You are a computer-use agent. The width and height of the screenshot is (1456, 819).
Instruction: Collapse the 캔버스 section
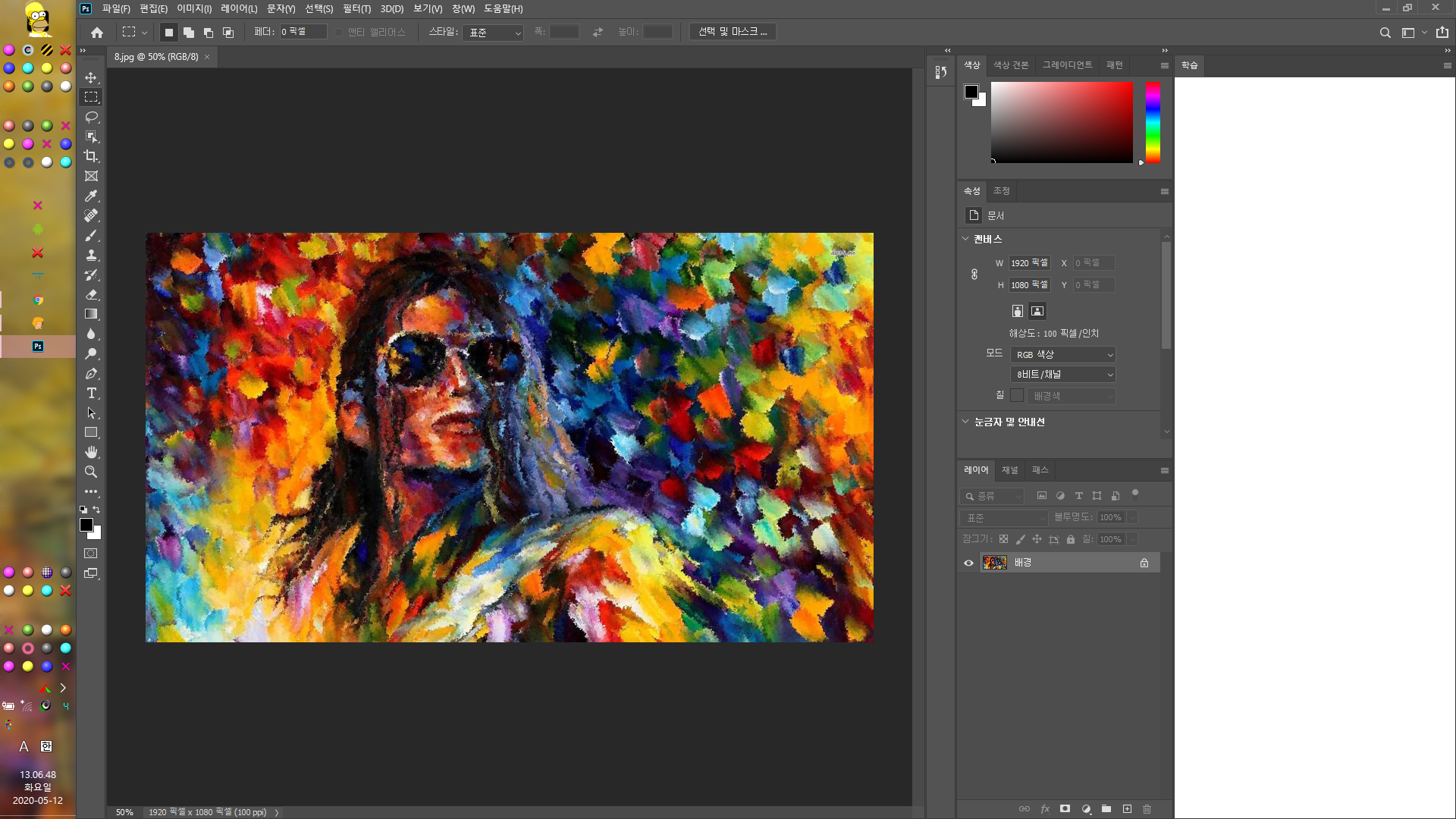pyautogui.click(x=965, y=239)
